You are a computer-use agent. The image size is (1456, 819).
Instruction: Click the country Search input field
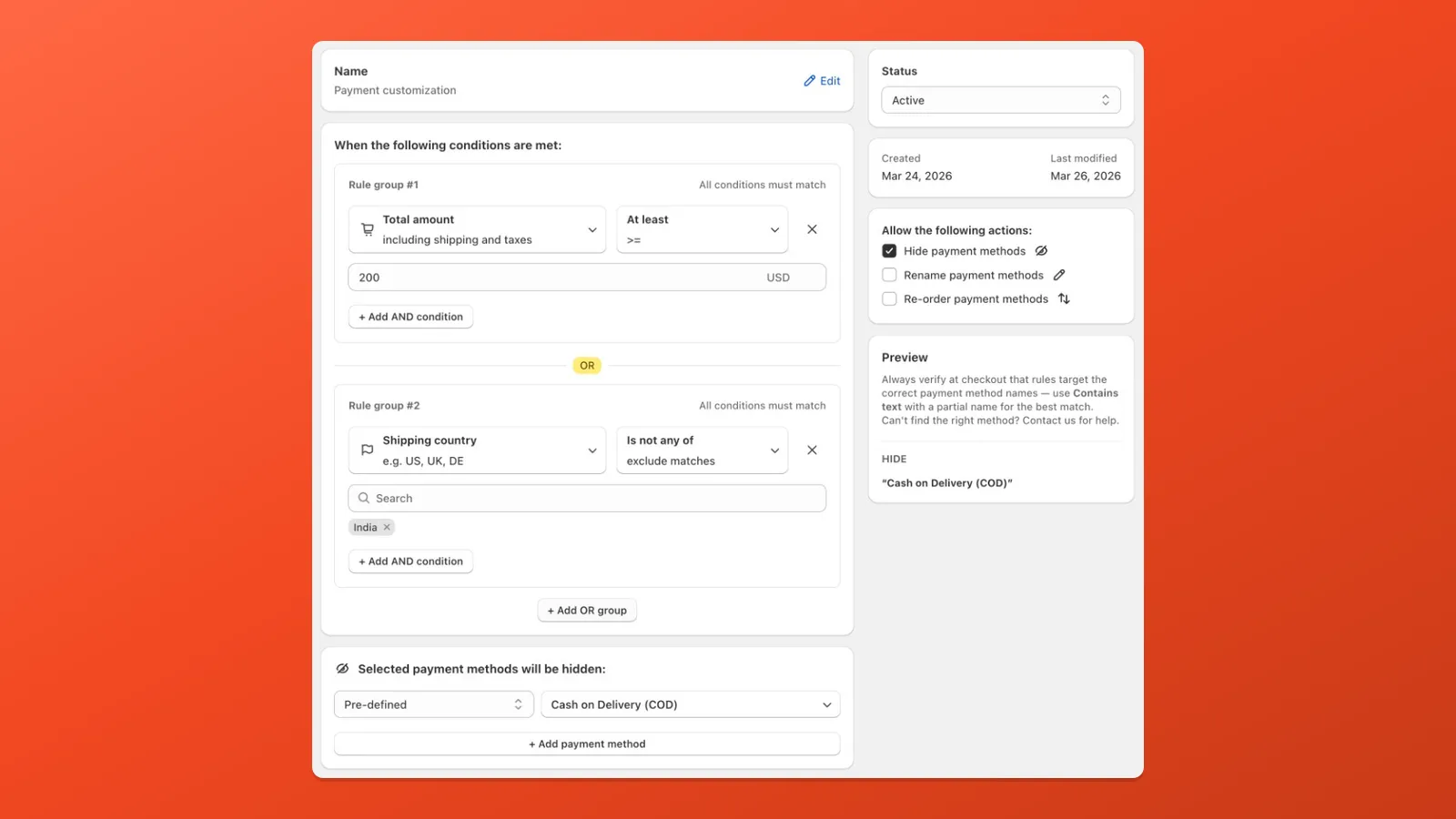click(587, 499)
